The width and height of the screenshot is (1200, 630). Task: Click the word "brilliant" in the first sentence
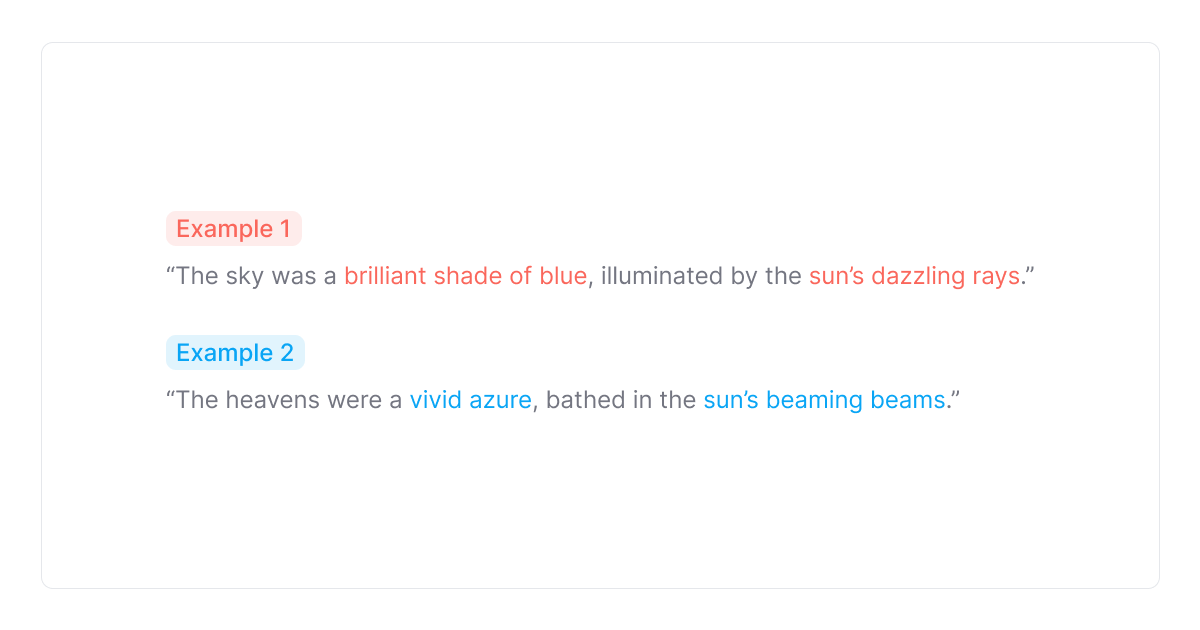pos(385,276)
